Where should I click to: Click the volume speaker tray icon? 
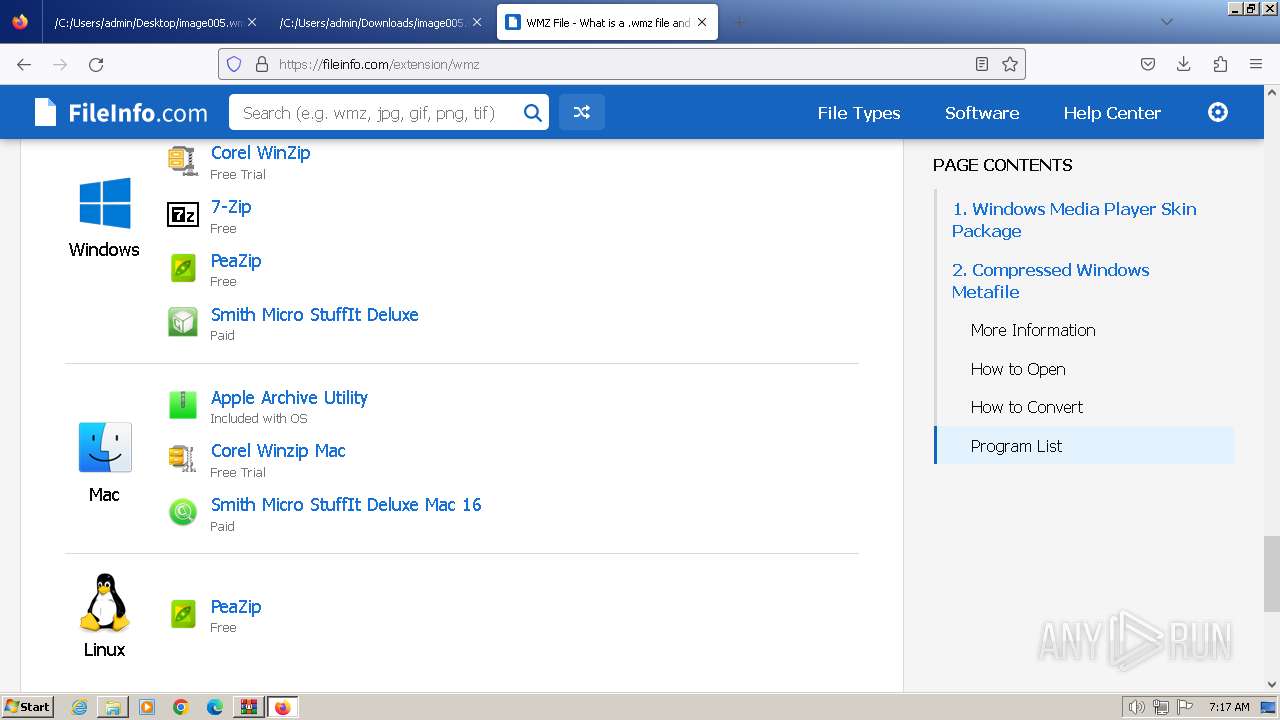pyautogui.click(x=1137, y=707)
